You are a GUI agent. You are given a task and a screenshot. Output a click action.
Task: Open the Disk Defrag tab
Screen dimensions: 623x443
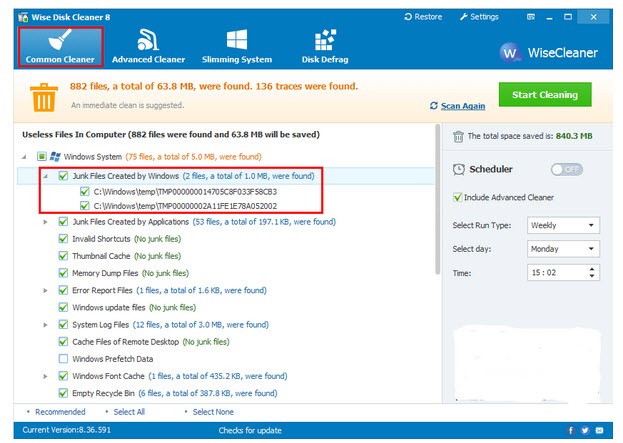325,46
